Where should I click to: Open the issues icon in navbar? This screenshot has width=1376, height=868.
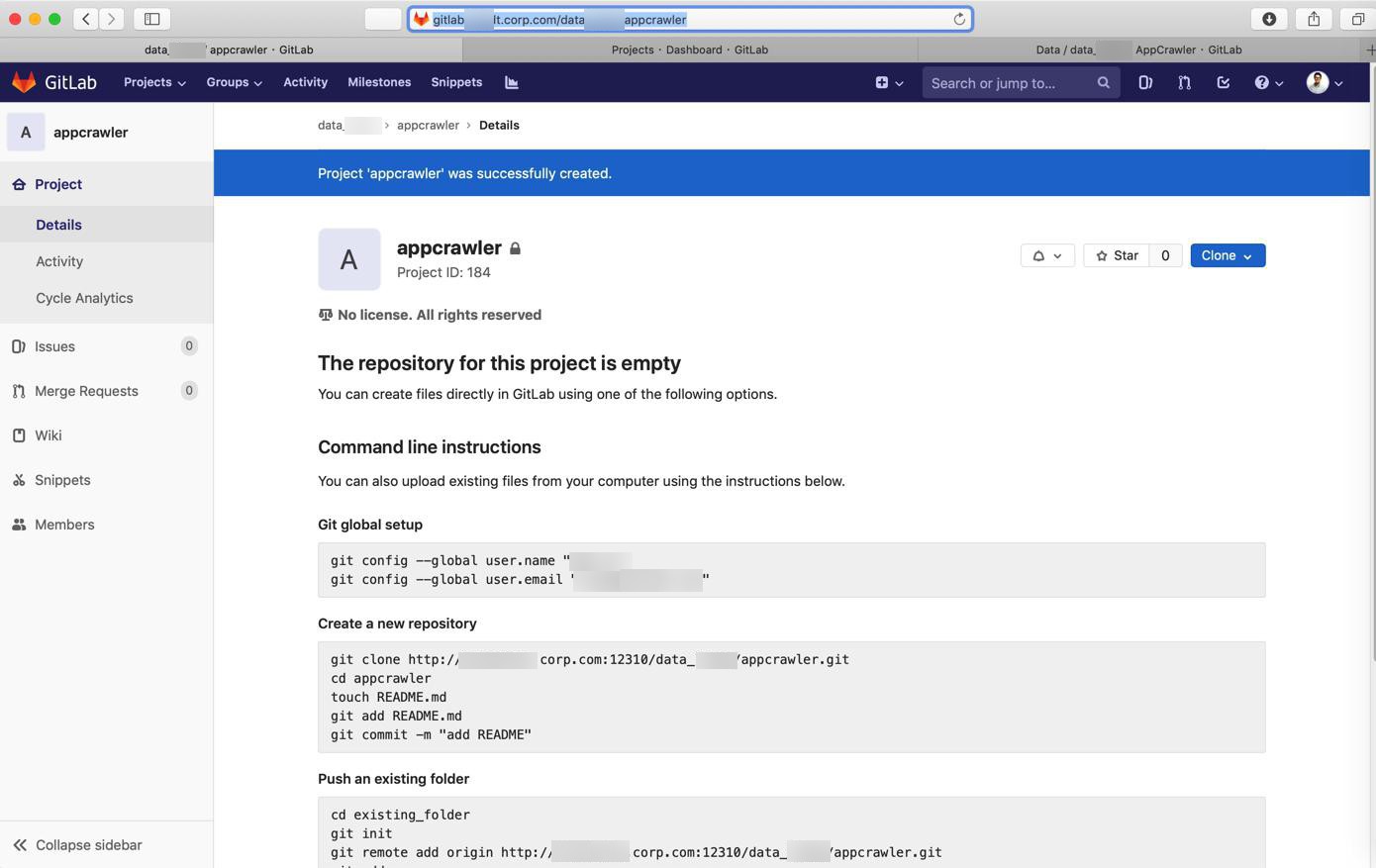coord(1145,83)
